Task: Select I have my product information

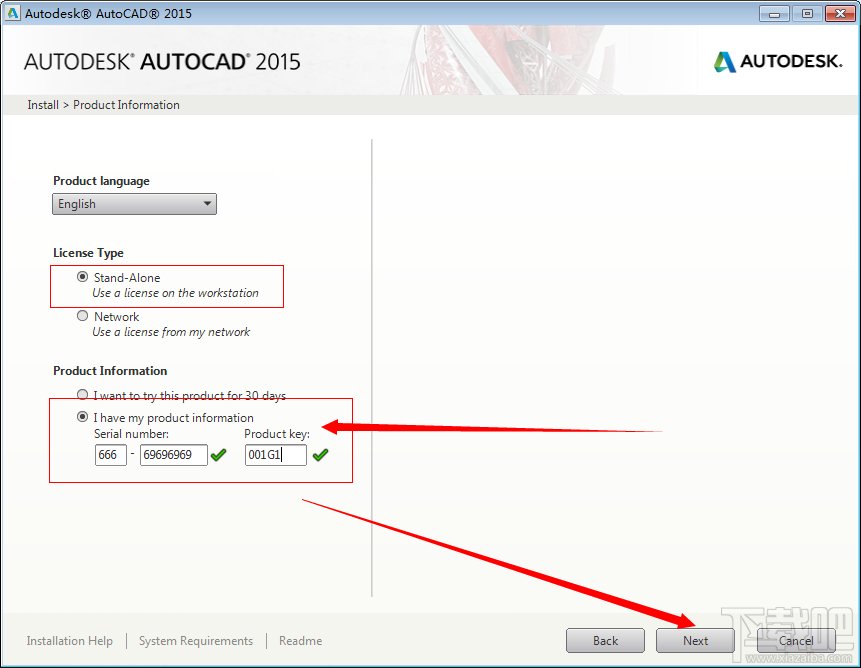Action: [x=82, y=417]
